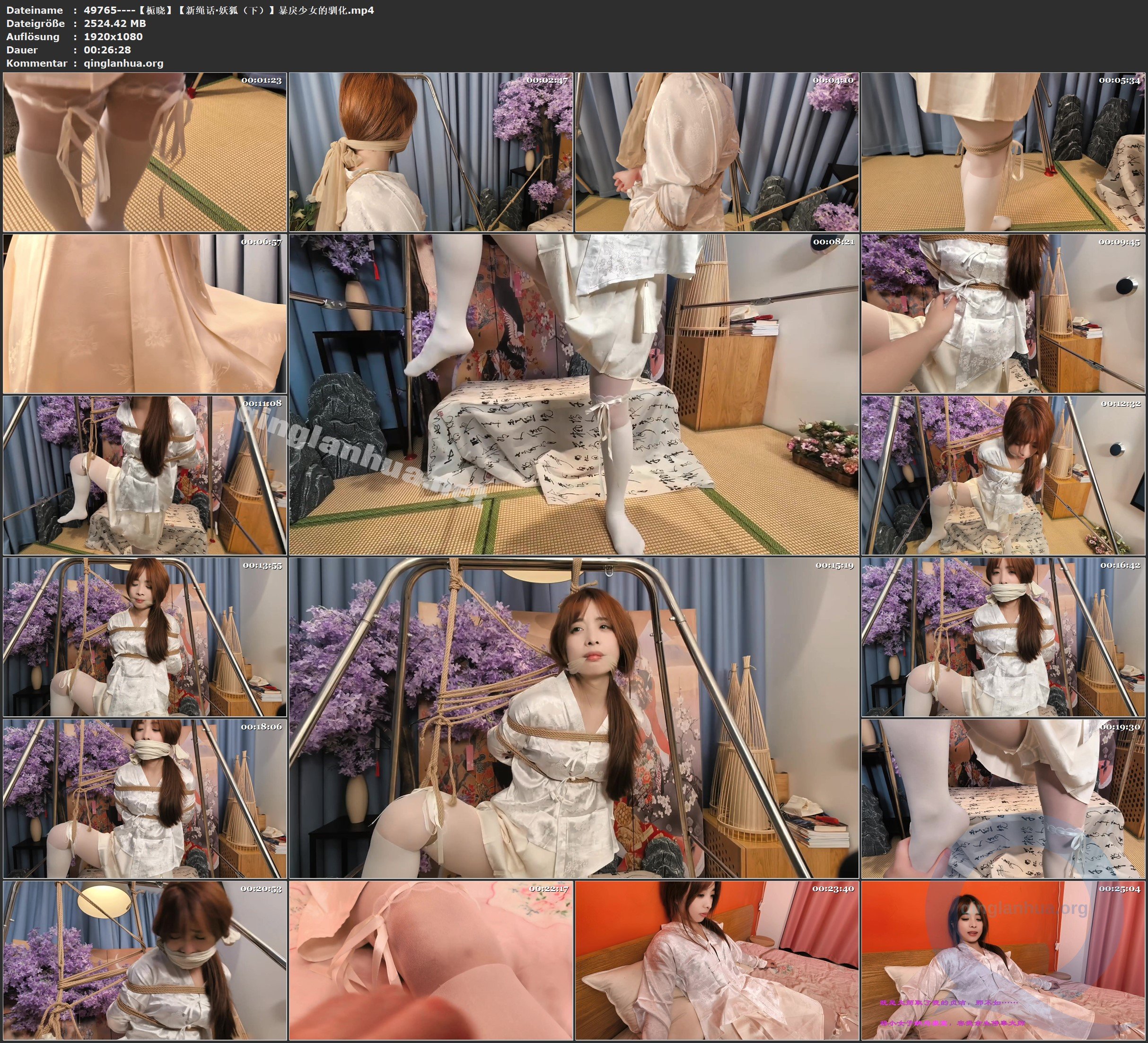Click the thumbnail timestamped 00:09:45

(x=1003, y=313)
